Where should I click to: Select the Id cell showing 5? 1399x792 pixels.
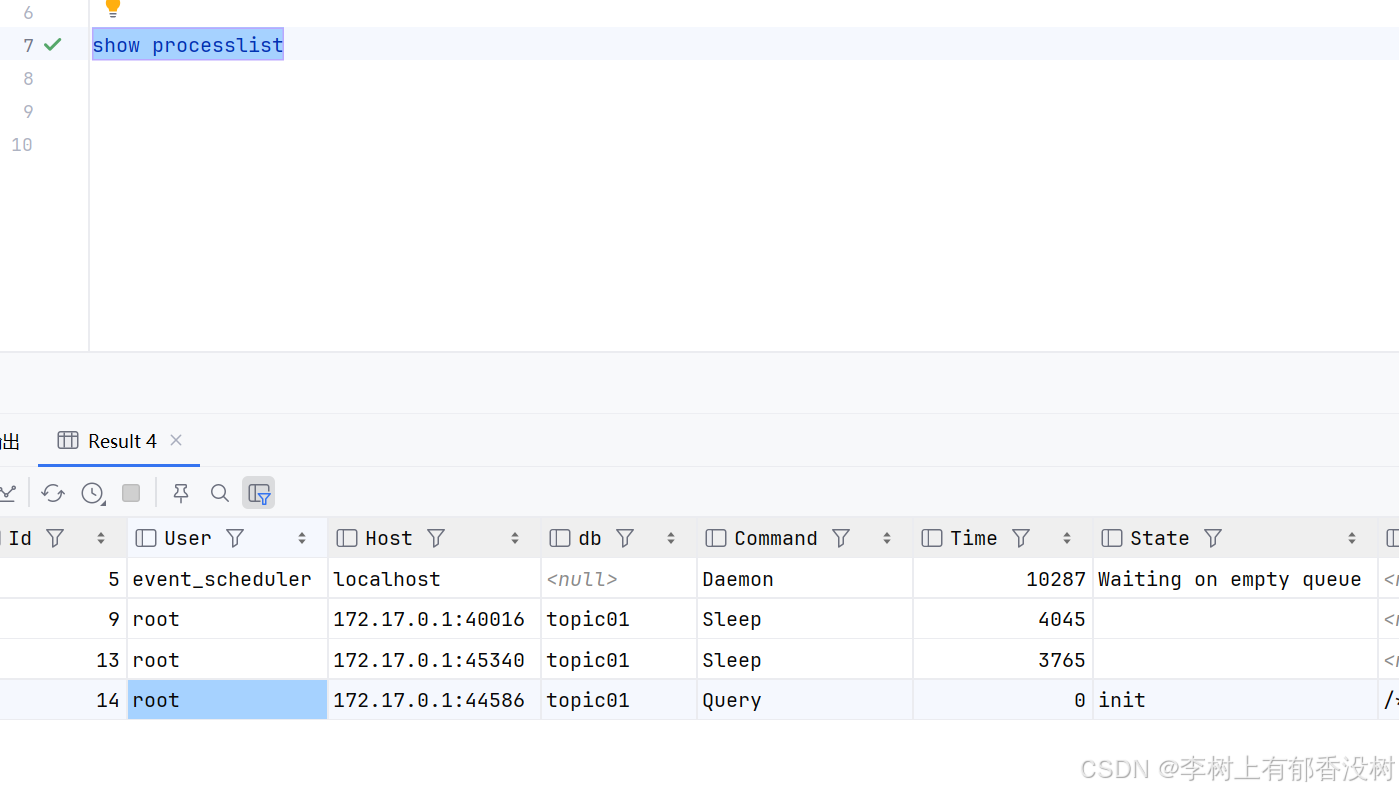[x=63, y=579]
